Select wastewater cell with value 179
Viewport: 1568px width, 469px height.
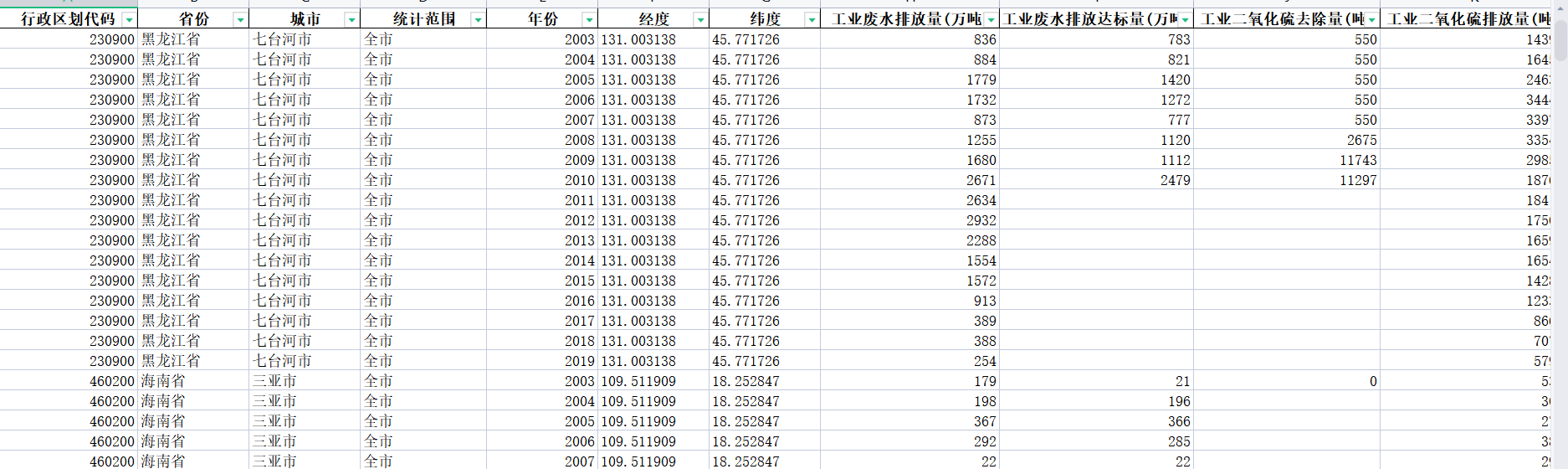910,381
